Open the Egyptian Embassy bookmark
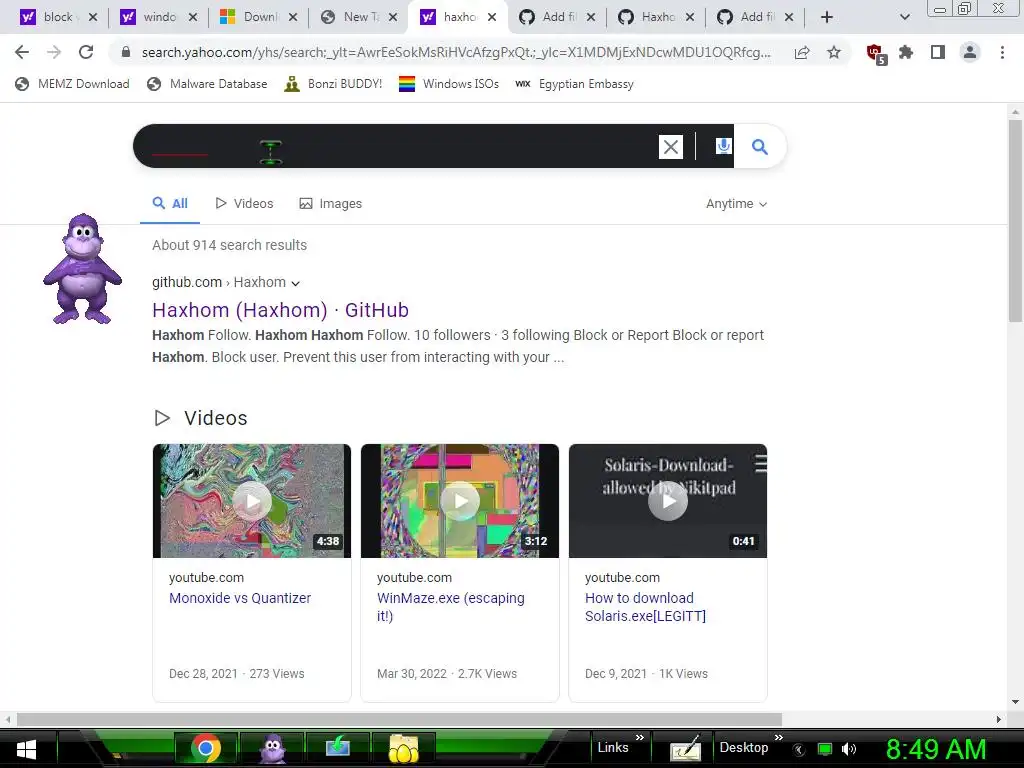The image size is (1024, 768). click(574, 84)
